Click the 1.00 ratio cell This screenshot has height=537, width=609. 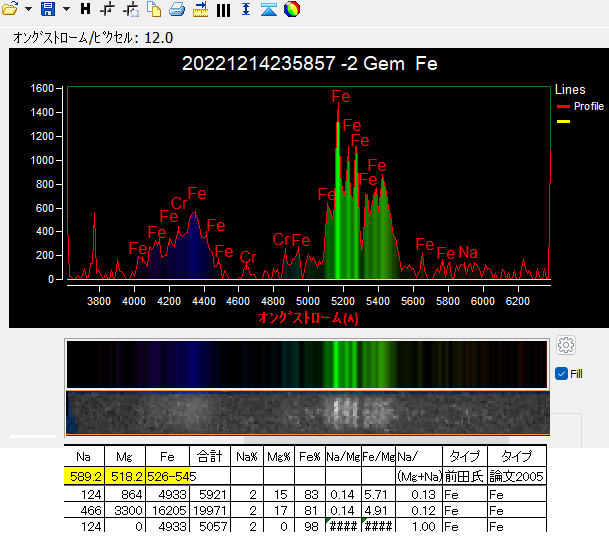(x=419, y=526)
